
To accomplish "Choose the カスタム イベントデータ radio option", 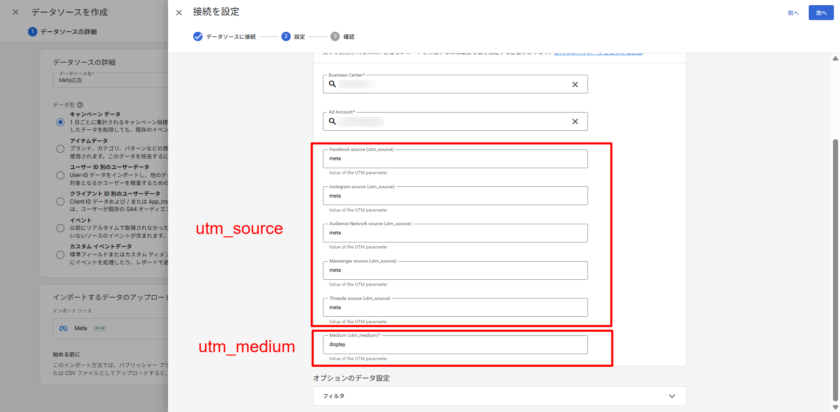I will click(x=60, y=253).
